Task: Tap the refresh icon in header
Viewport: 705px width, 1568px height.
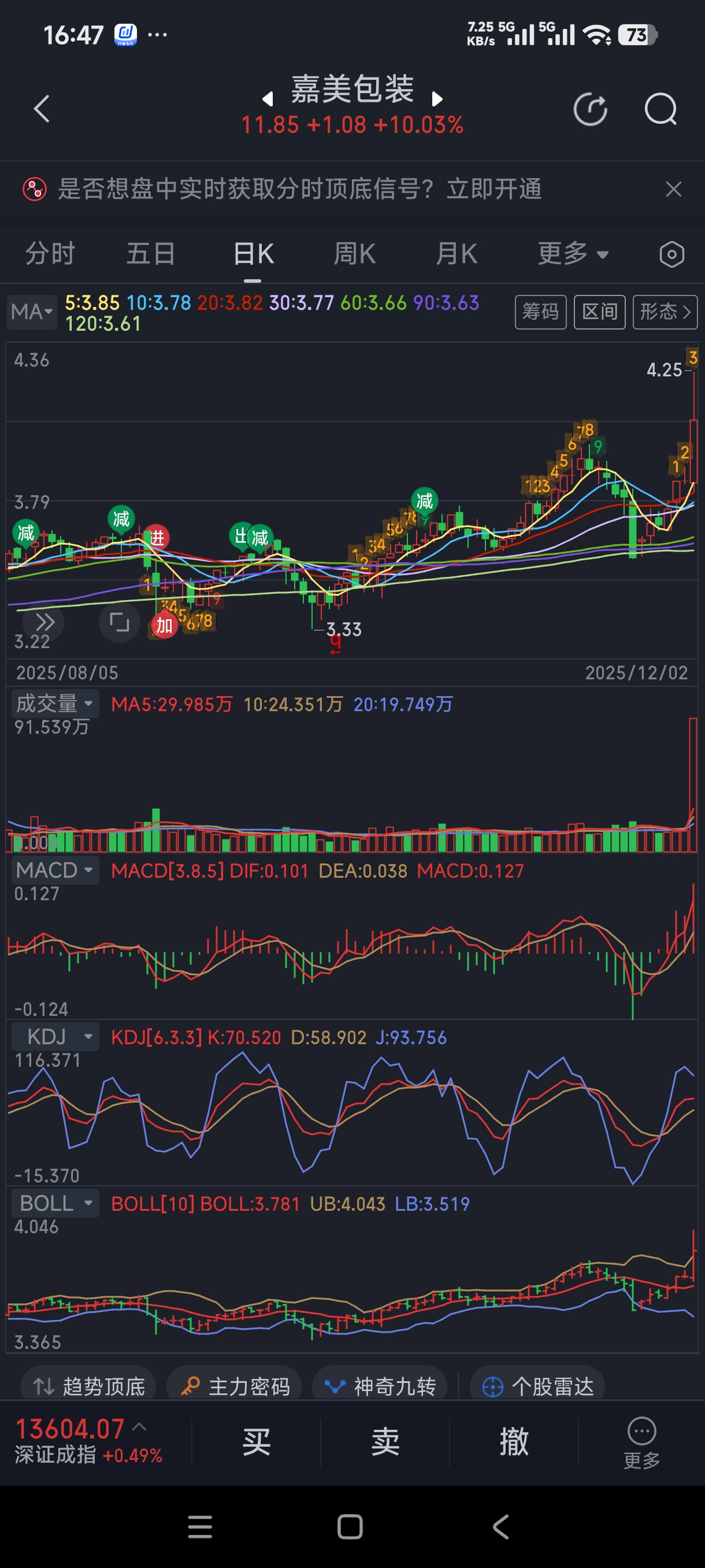Action: tap(590, 110)
